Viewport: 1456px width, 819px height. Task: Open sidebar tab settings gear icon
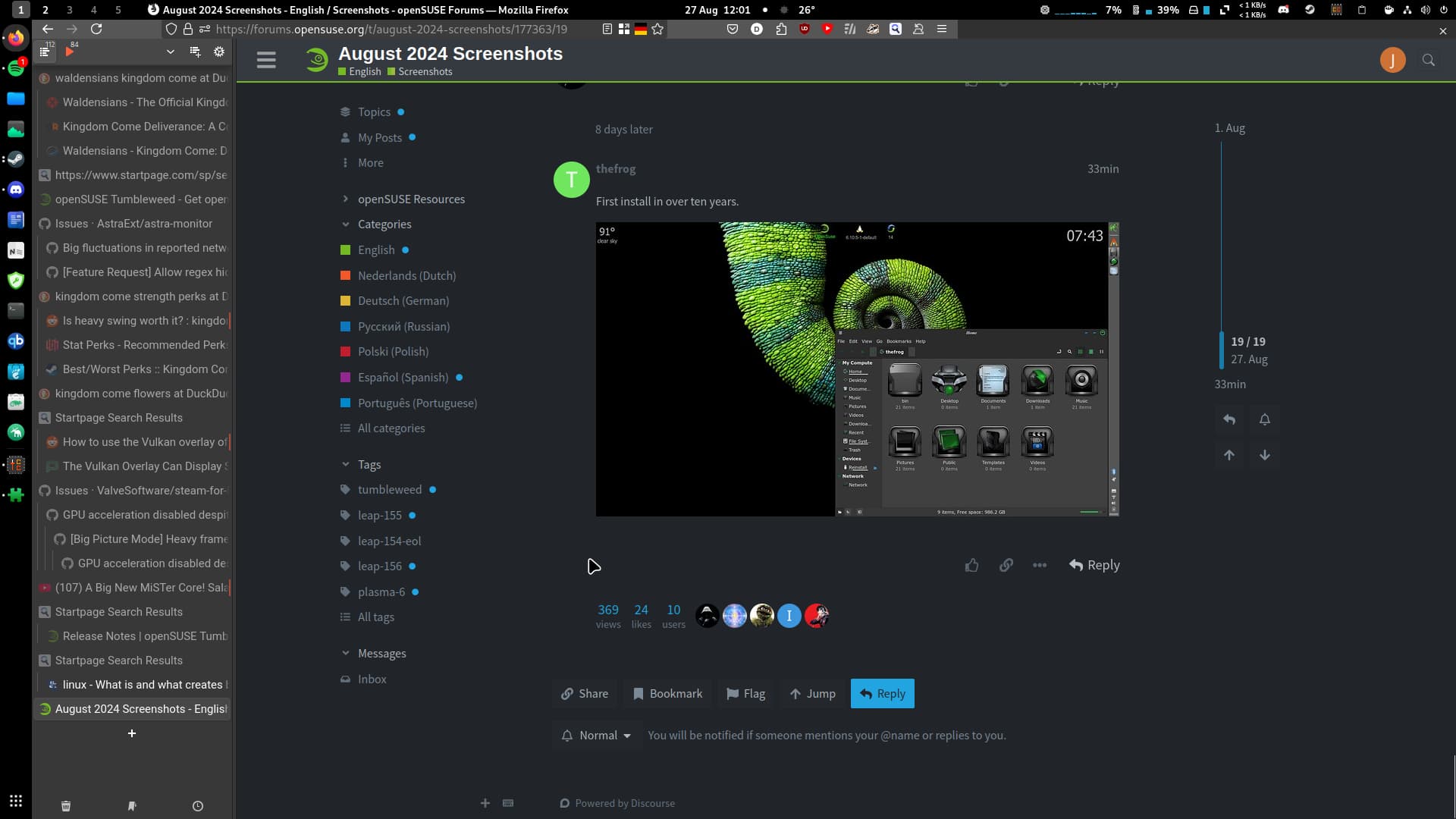[219, 52]
